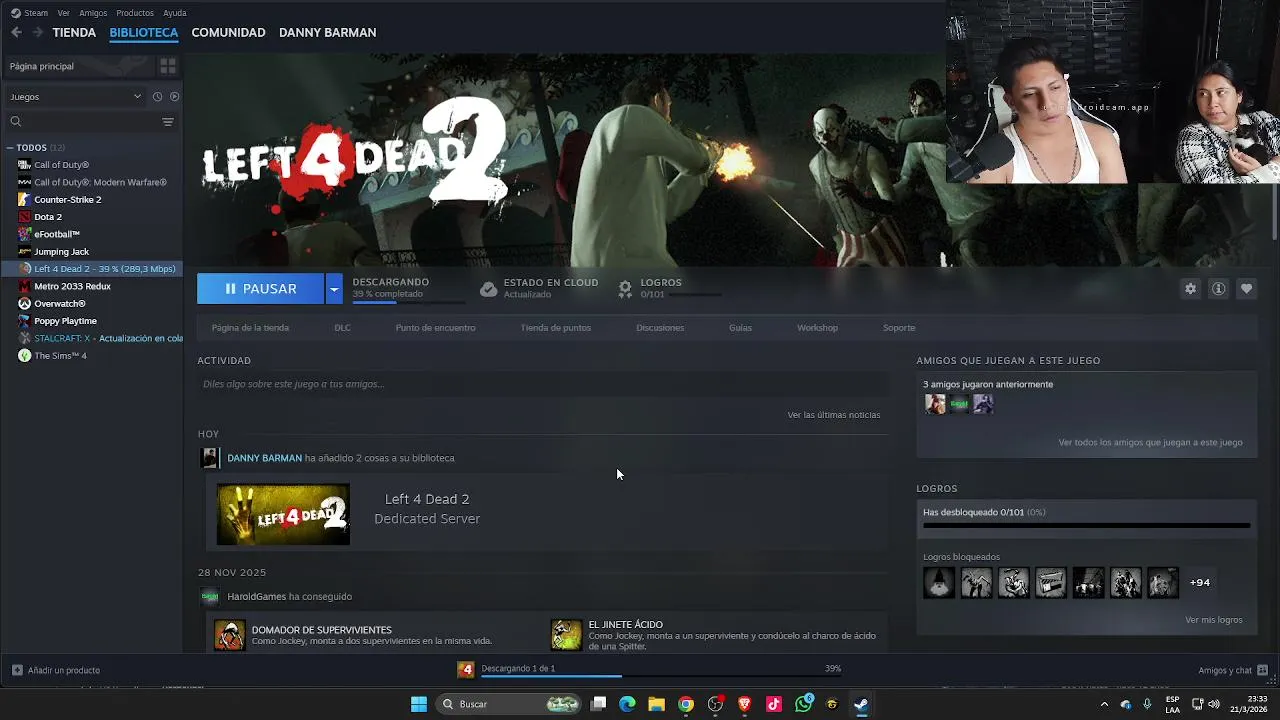
Task: Collapse the TODOS games category
Action: tap(10, 148)
